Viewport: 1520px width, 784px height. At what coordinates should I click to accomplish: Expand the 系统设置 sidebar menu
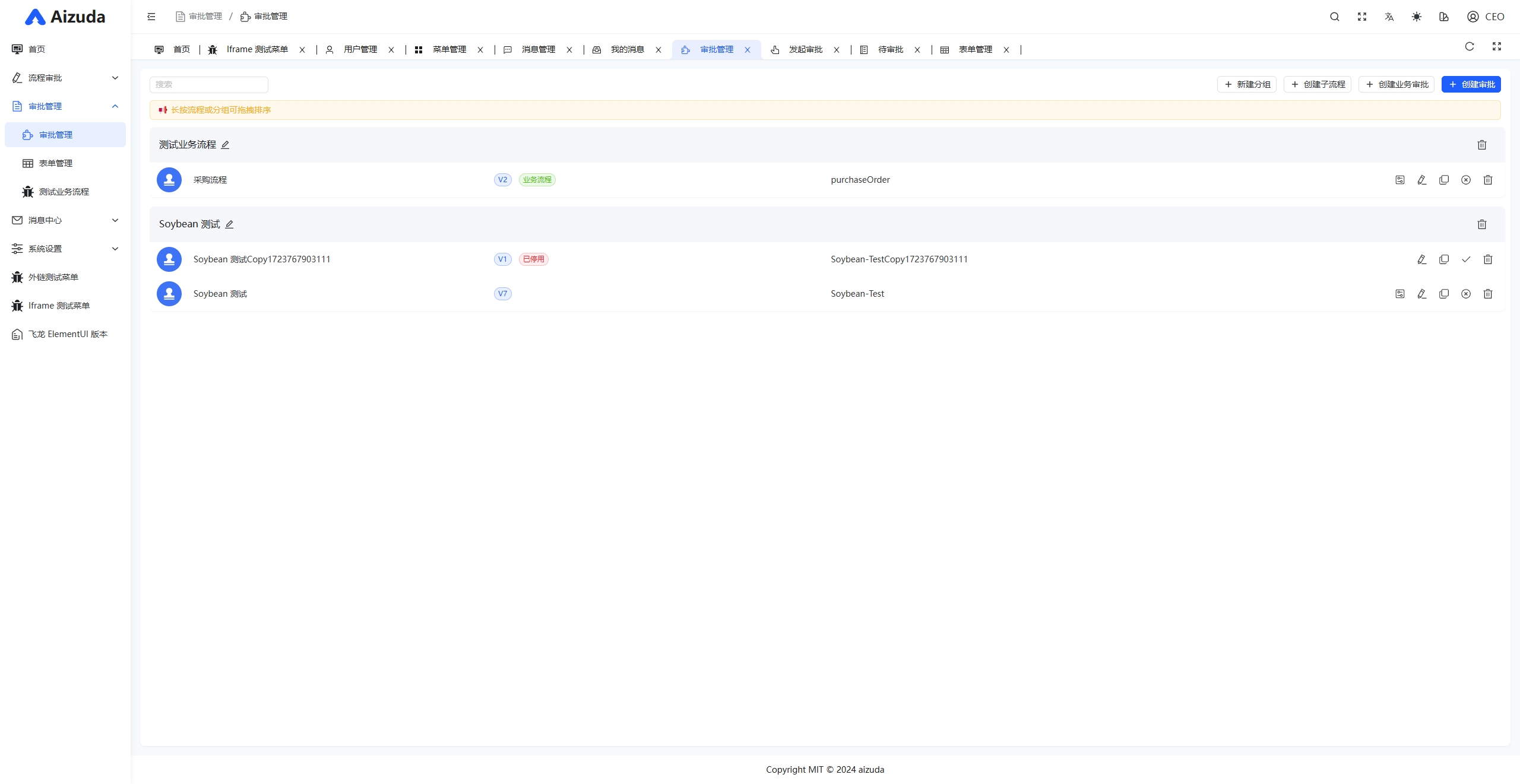[65, 249]
